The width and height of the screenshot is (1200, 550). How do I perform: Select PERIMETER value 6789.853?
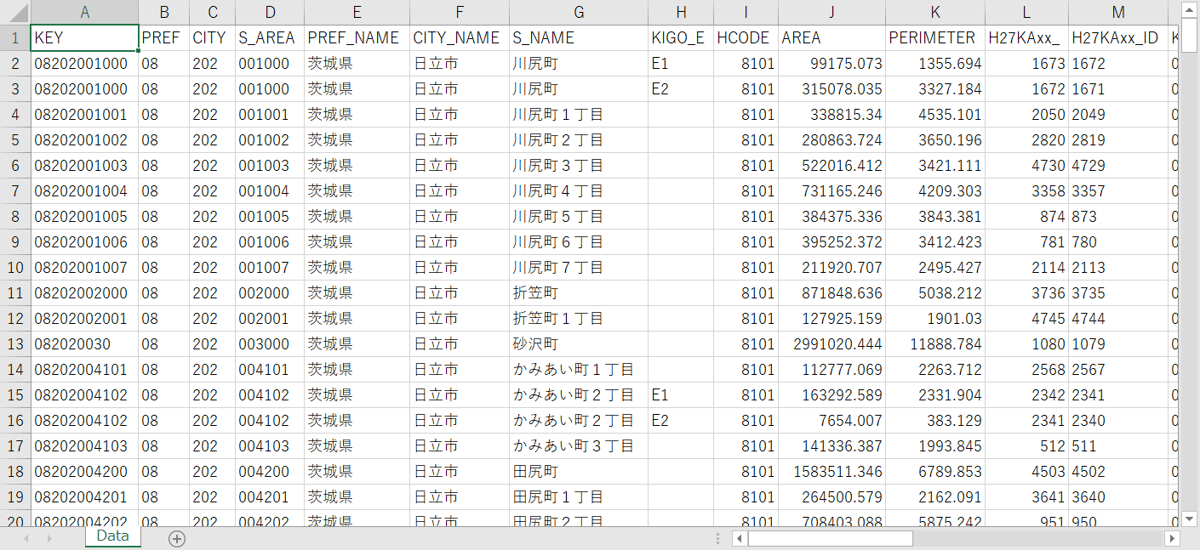[x=935, y=472]
